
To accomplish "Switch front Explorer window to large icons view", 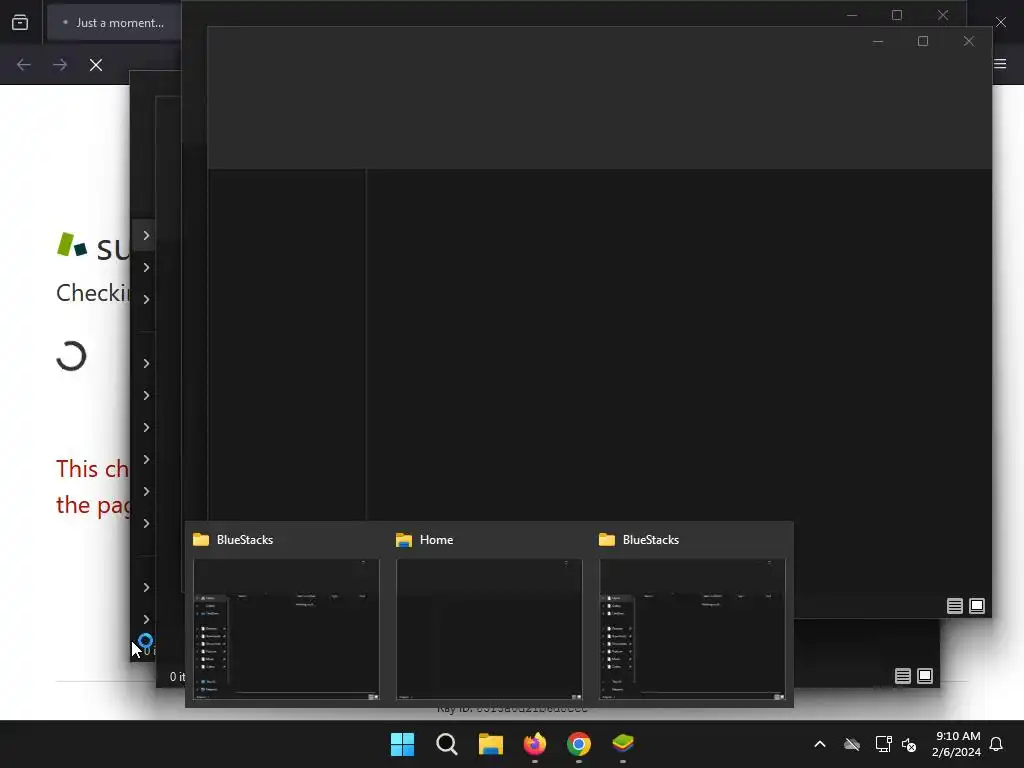I will coord(977,606).
